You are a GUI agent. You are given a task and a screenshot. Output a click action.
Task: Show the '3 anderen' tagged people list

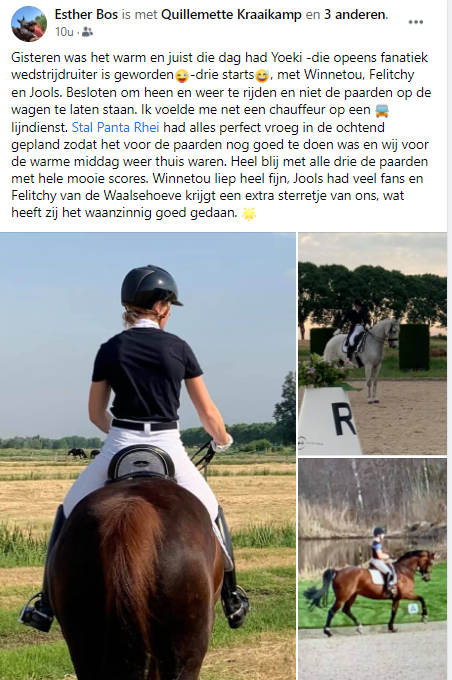coord(355,14)
